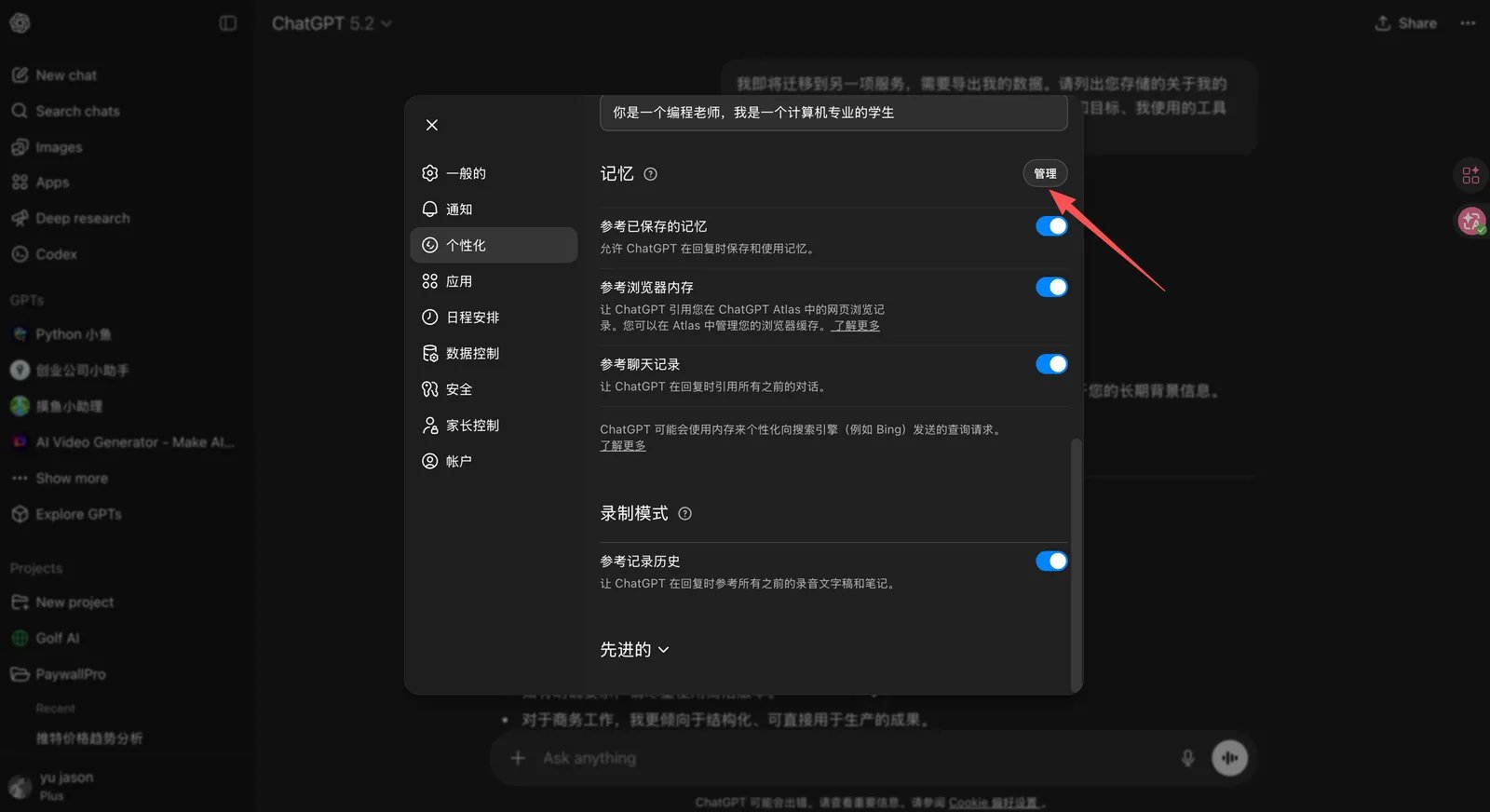Image resolution: width=1490 pixels, height=812 pixels.
Task: Click the help icon next to 录制模式
Action: (684, 513)
